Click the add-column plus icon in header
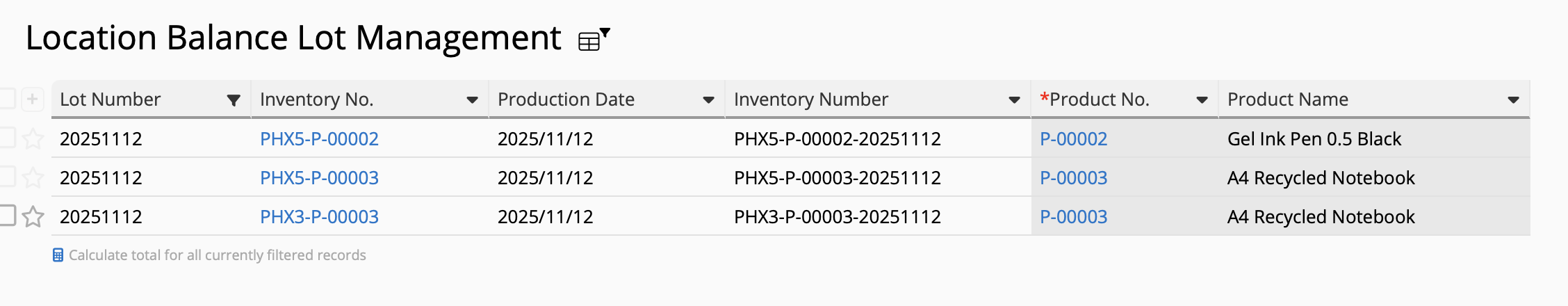This screenshot has height=306, width=1568. click(32, 99)
